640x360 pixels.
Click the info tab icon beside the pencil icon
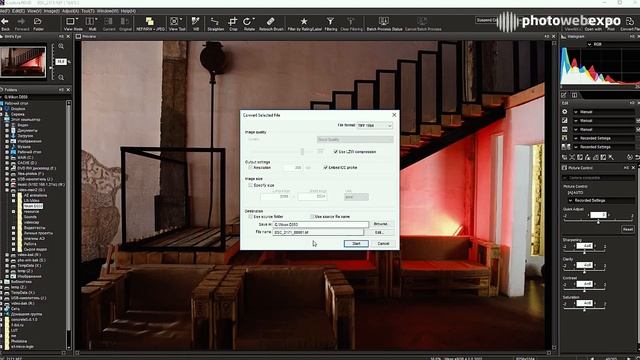pyautogui.click(x=574, y=95)
